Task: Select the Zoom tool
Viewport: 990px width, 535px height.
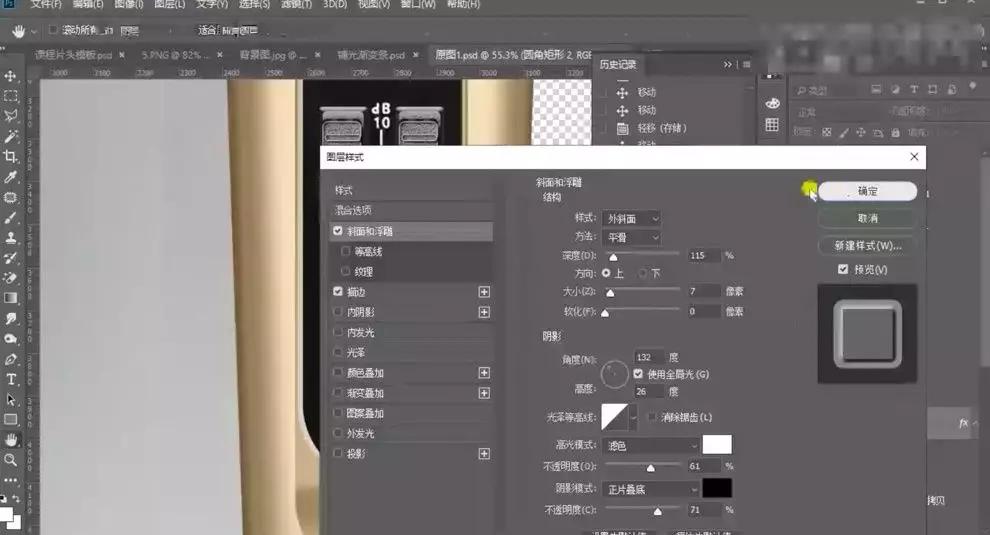Action: (x=11, y=460)
